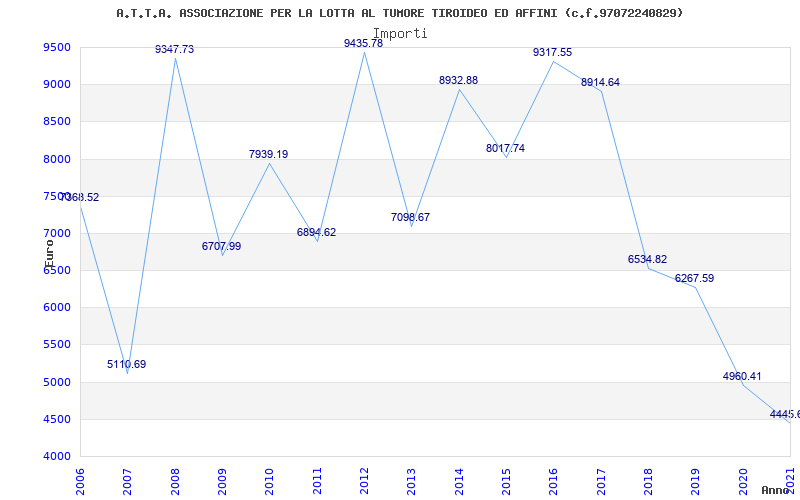The width and height of the screenshot is (800, 500).
Task: Select the x-axis year 2014
Action: 459,481
